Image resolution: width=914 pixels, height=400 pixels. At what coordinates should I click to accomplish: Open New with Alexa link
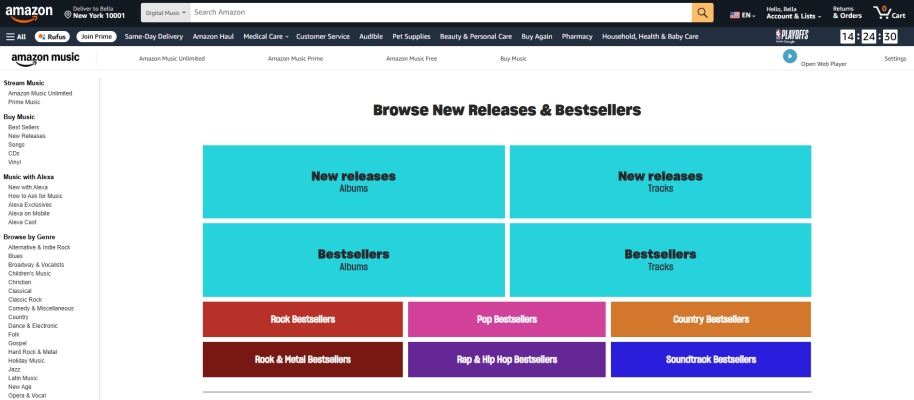coord(28,187)
